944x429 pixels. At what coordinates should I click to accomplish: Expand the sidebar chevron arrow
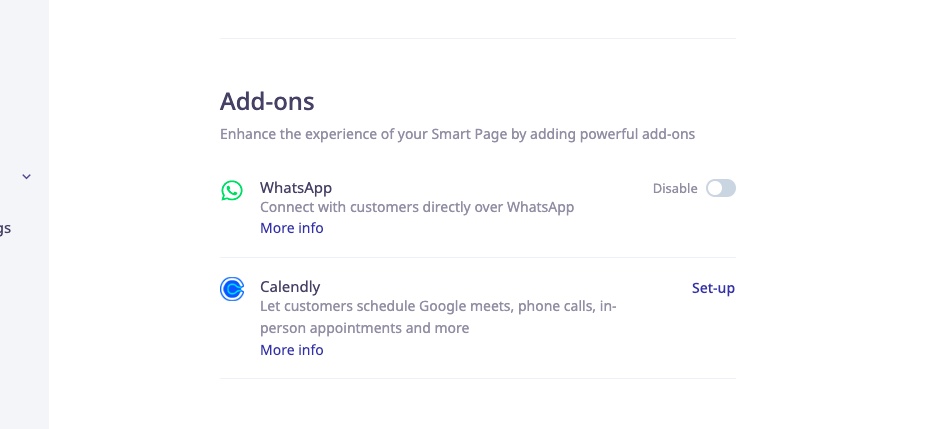click(27, 177)
